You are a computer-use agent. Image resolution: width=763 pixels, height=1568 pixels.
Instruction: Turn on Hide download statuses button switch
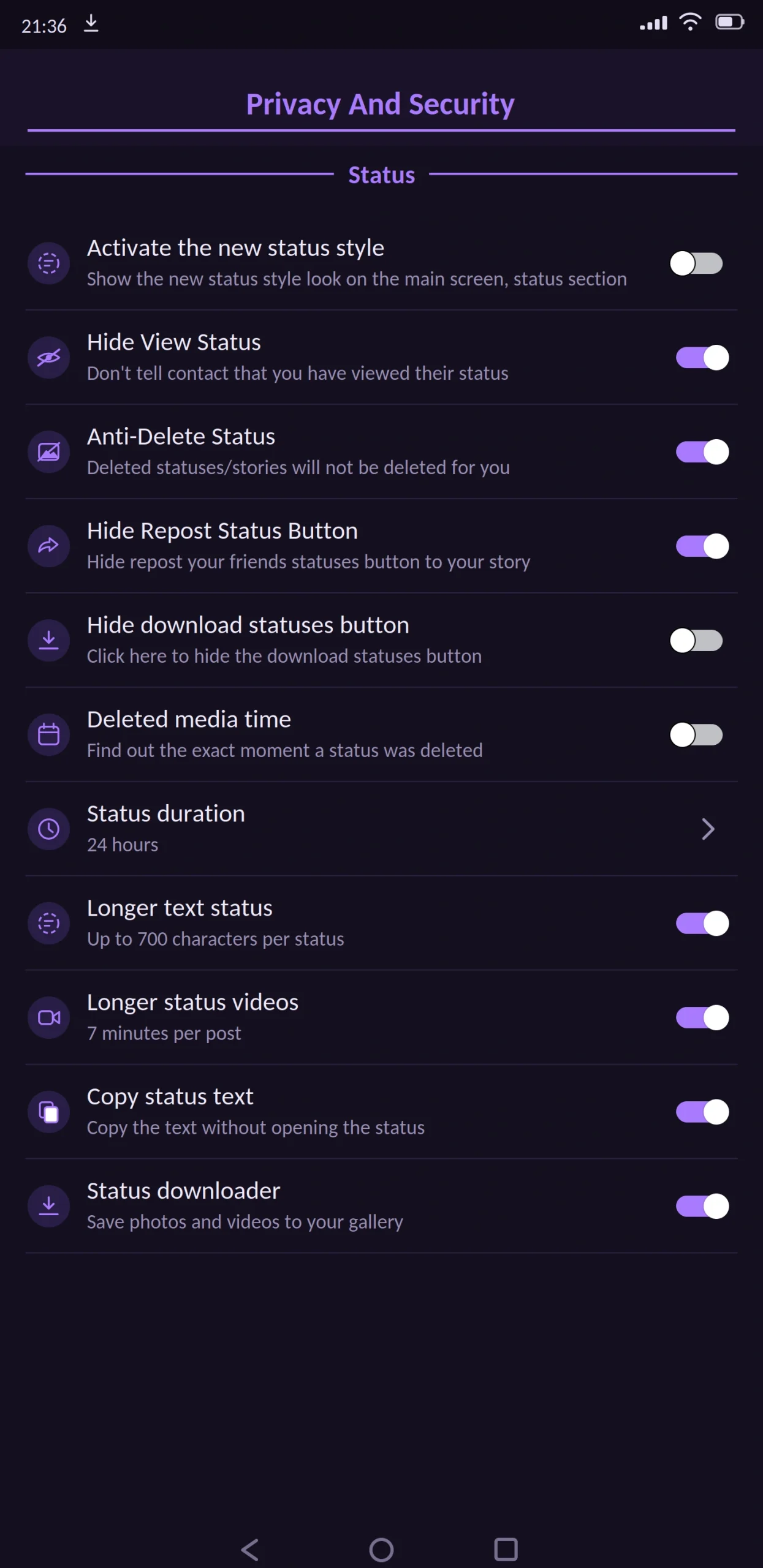pyautogui.click(x=697, y=641)
